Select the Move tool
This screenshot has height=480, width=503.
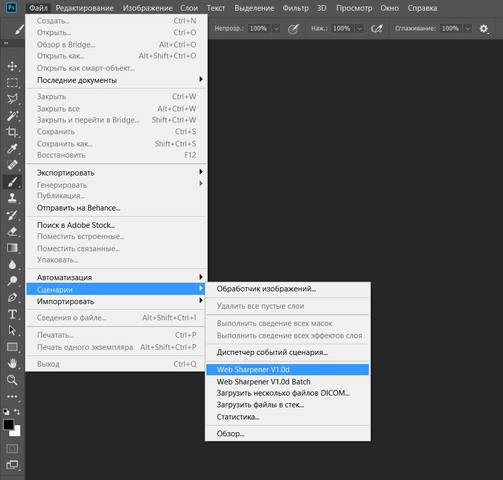(x=12, y=66)
